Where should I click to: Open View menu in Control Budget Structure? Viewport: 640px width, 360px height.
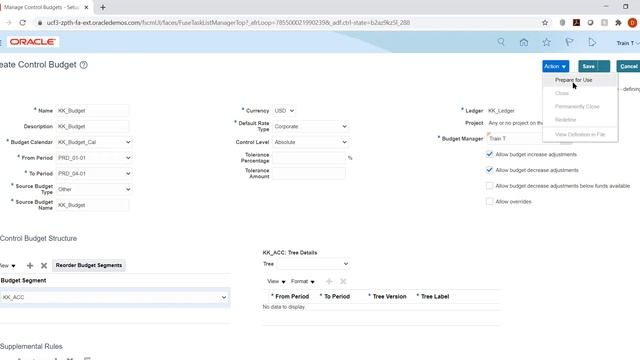click(8, 266)
